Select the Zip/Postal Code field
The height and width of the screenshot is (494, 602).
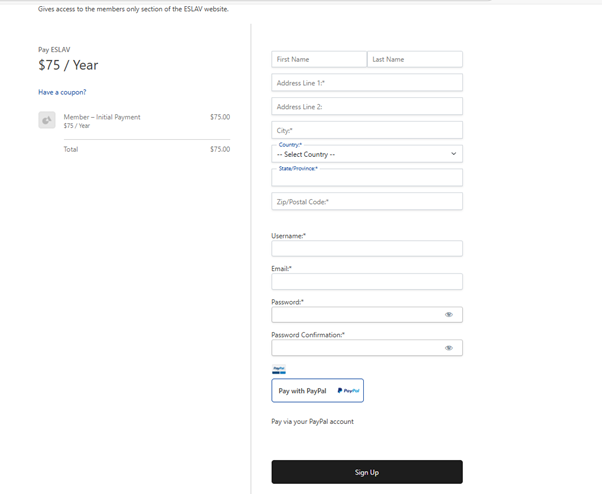(366, 202)
